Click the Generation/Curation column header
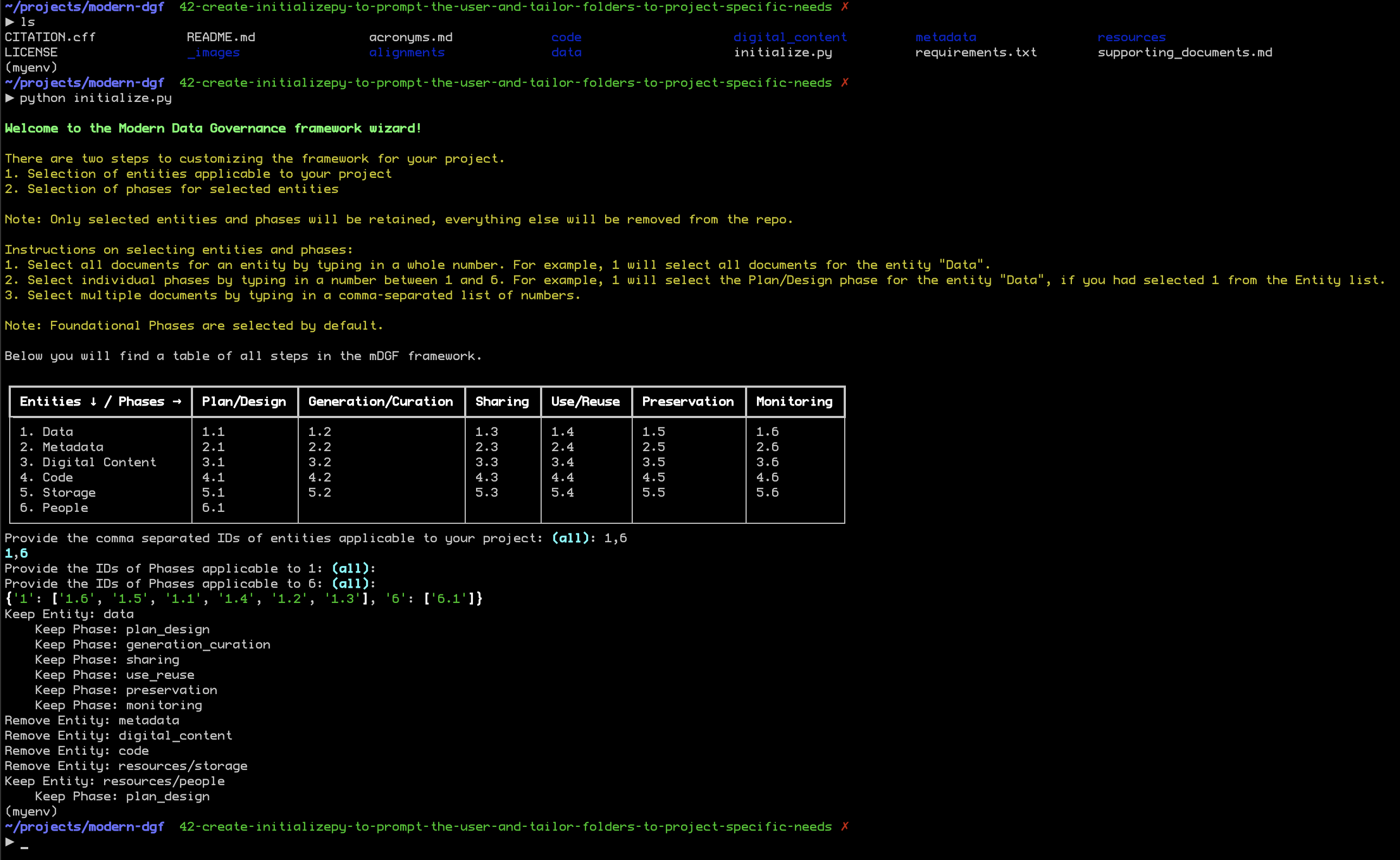1400x860 pixels. 381,402
